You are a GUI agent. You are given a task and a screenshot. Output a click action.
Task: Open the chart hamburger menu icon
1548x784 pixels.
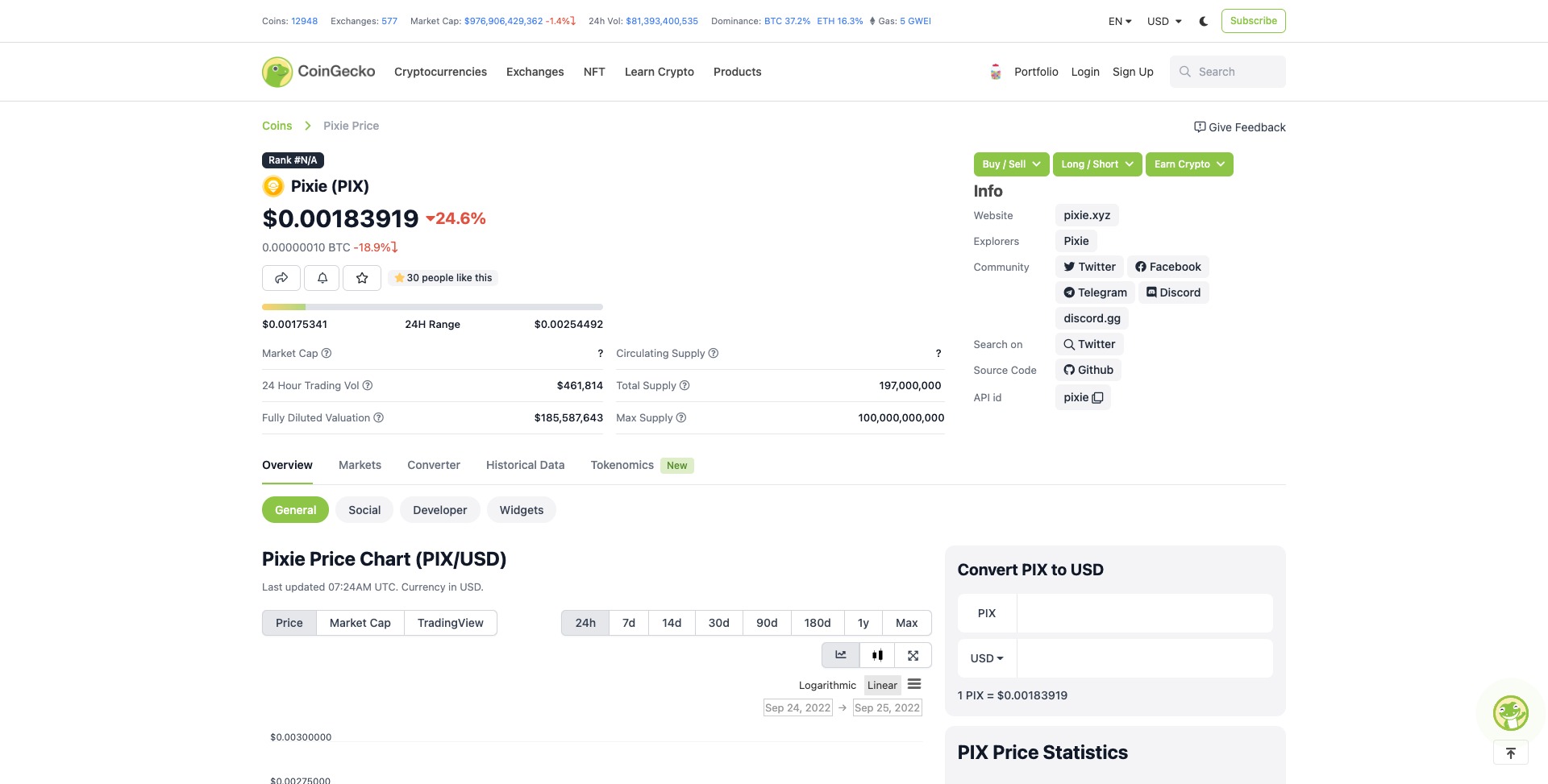tap(914, 684)
